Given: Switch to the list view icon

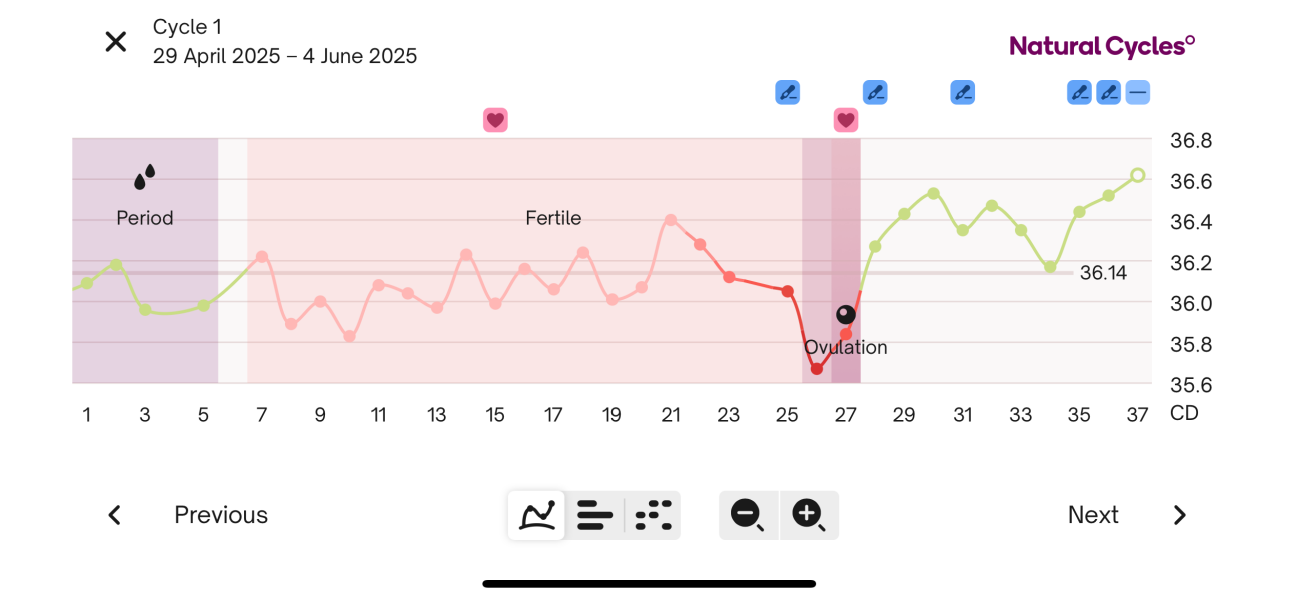Looking at the screenshot, I should (595, 515).
